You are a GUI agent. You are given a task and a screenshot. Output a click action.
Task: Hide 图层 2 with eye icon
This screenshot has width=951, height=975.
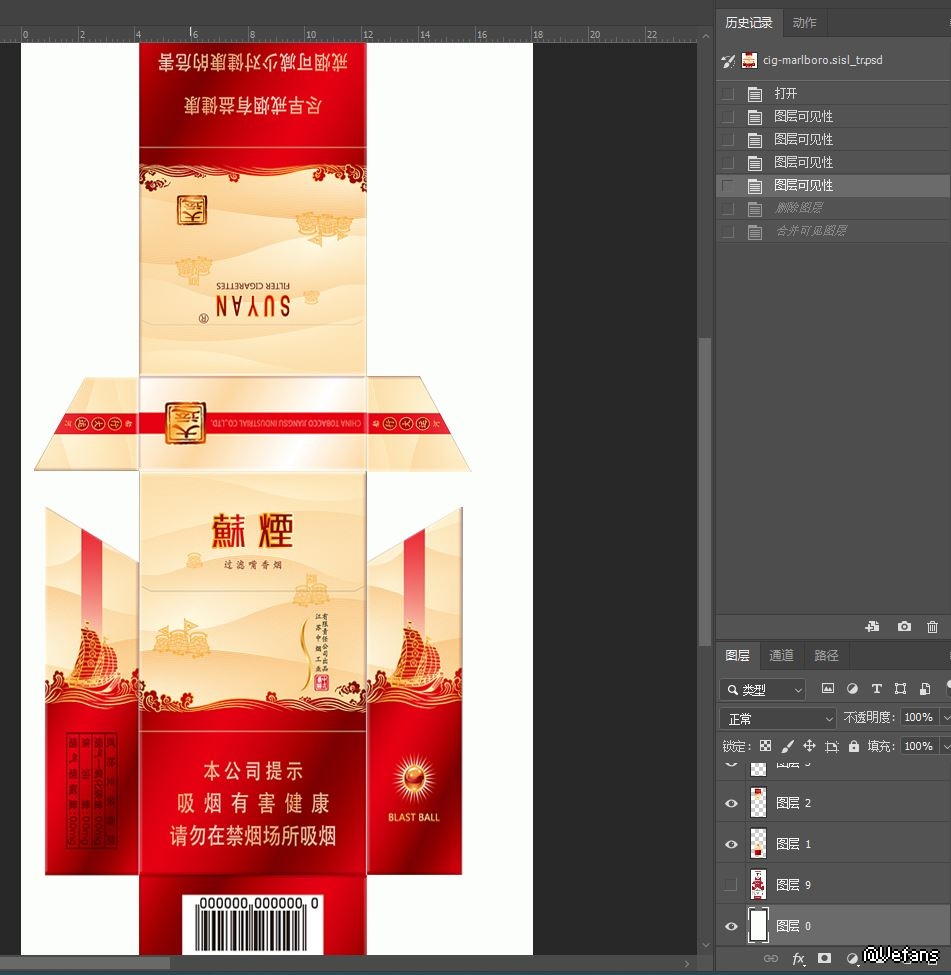(x=731, y=803)
